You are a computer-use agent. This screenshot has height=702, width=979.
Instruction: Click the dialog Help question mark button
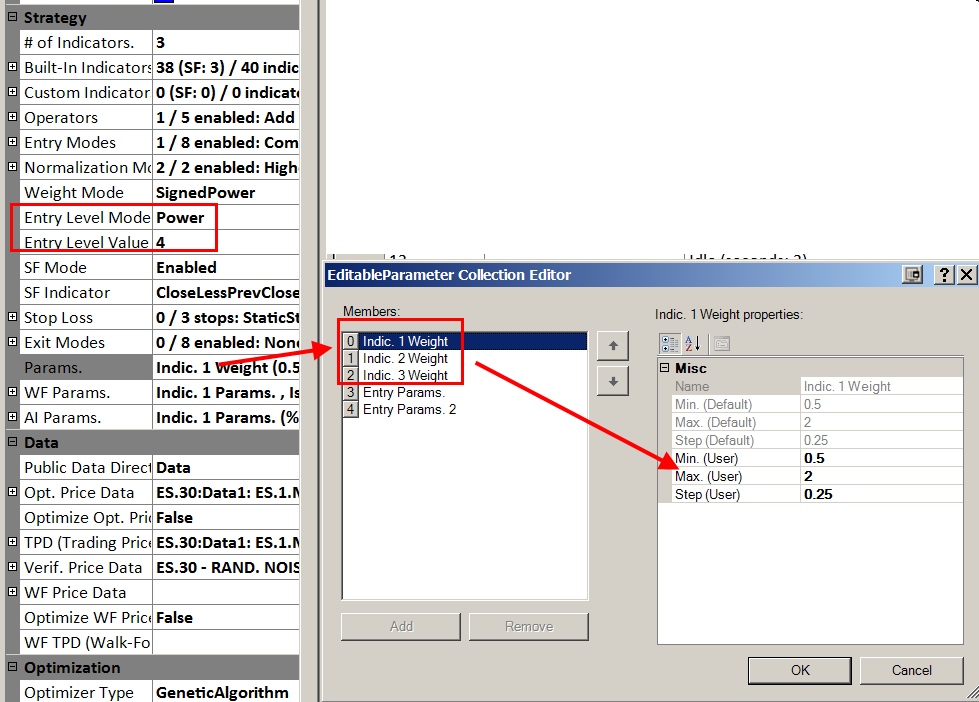943,274
